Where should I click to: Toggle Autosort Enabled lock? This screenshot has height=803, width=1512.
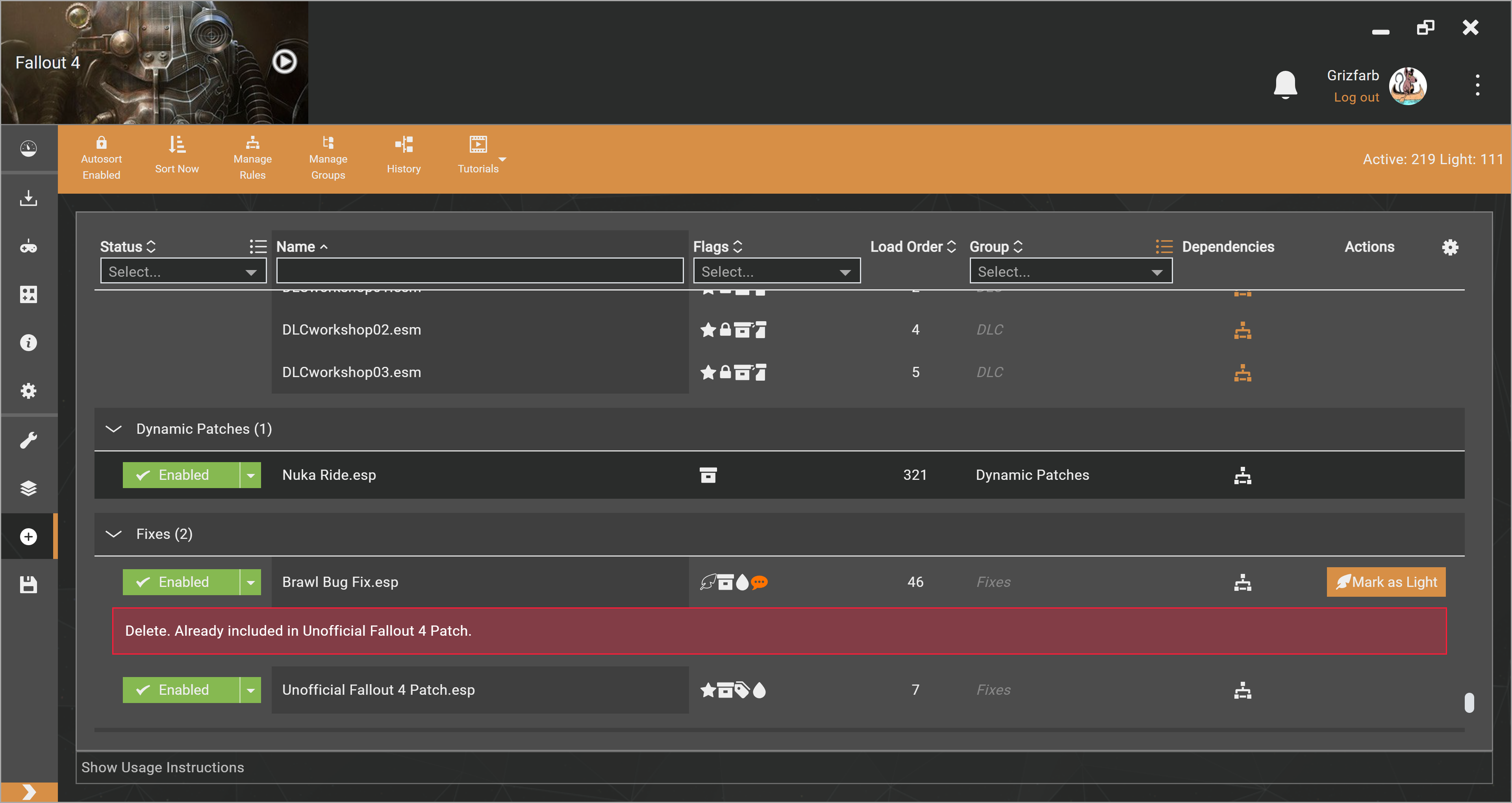(102, 159)
